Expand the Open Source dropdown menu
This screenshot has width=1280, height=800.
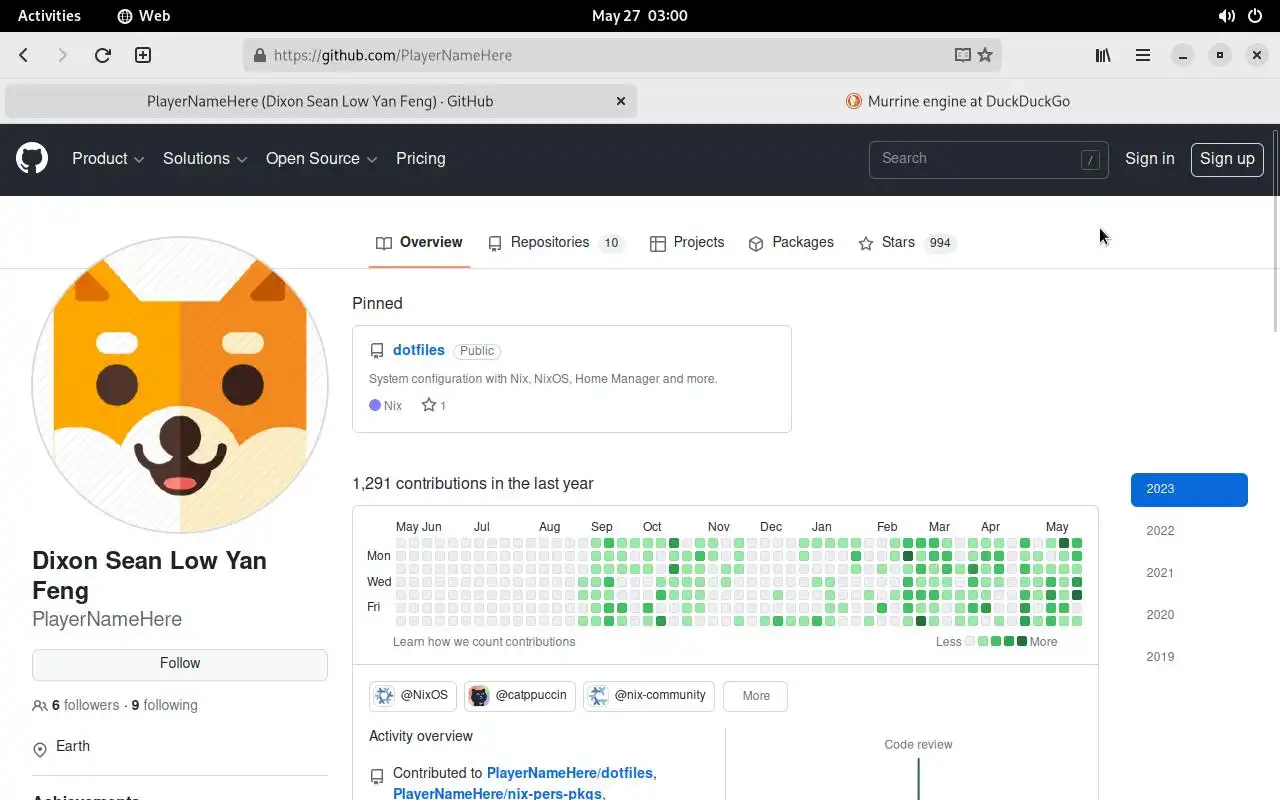coord(321,159)
